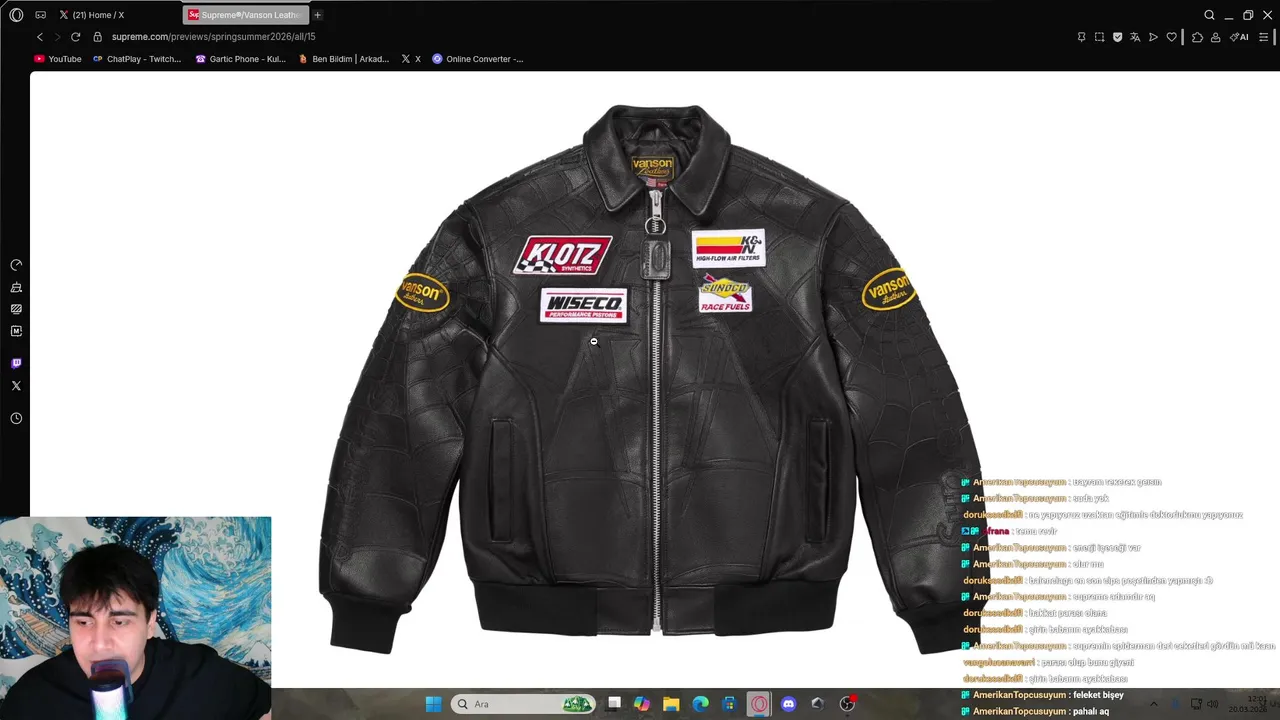Click the jacket product image
The width and height of the screenshot is (1280, 720).
(655, 380)
